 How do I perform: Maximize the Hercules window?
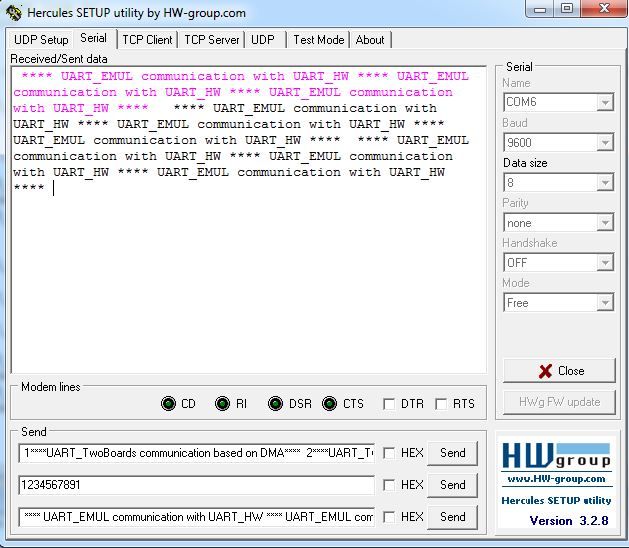tap(567, 8)
